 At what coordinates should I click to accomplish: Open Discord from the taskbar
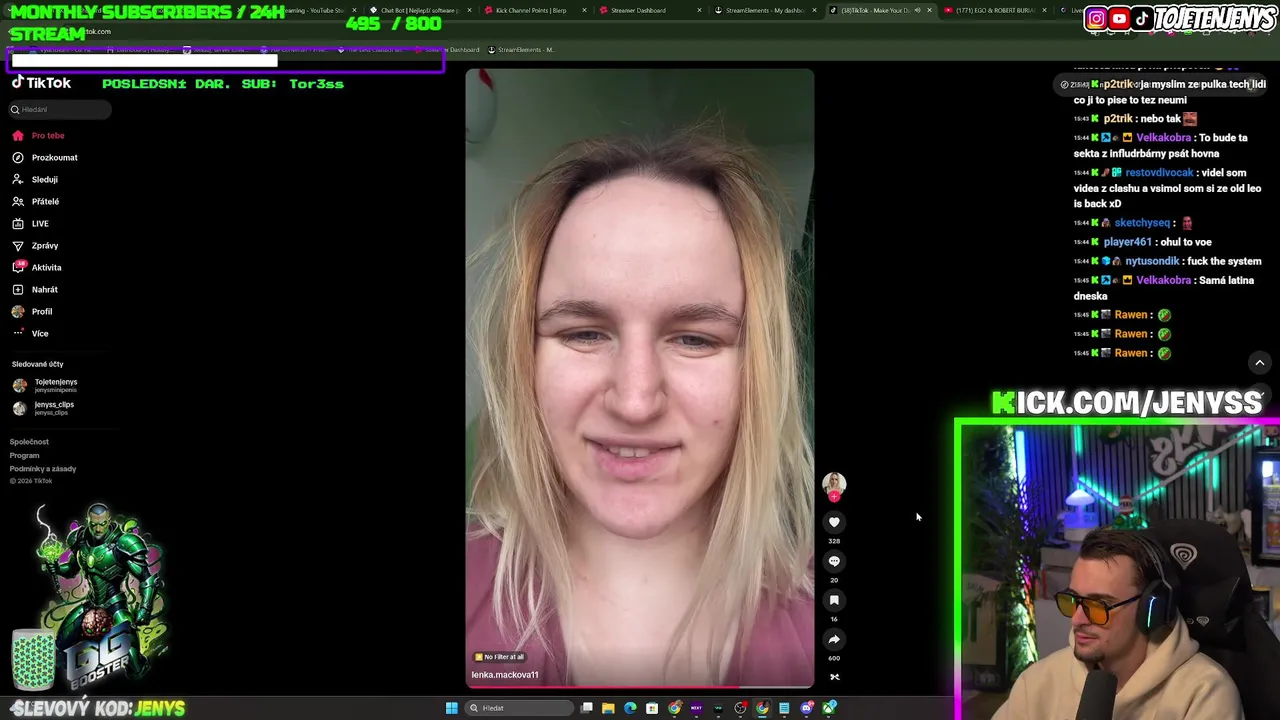coord(807,708)
